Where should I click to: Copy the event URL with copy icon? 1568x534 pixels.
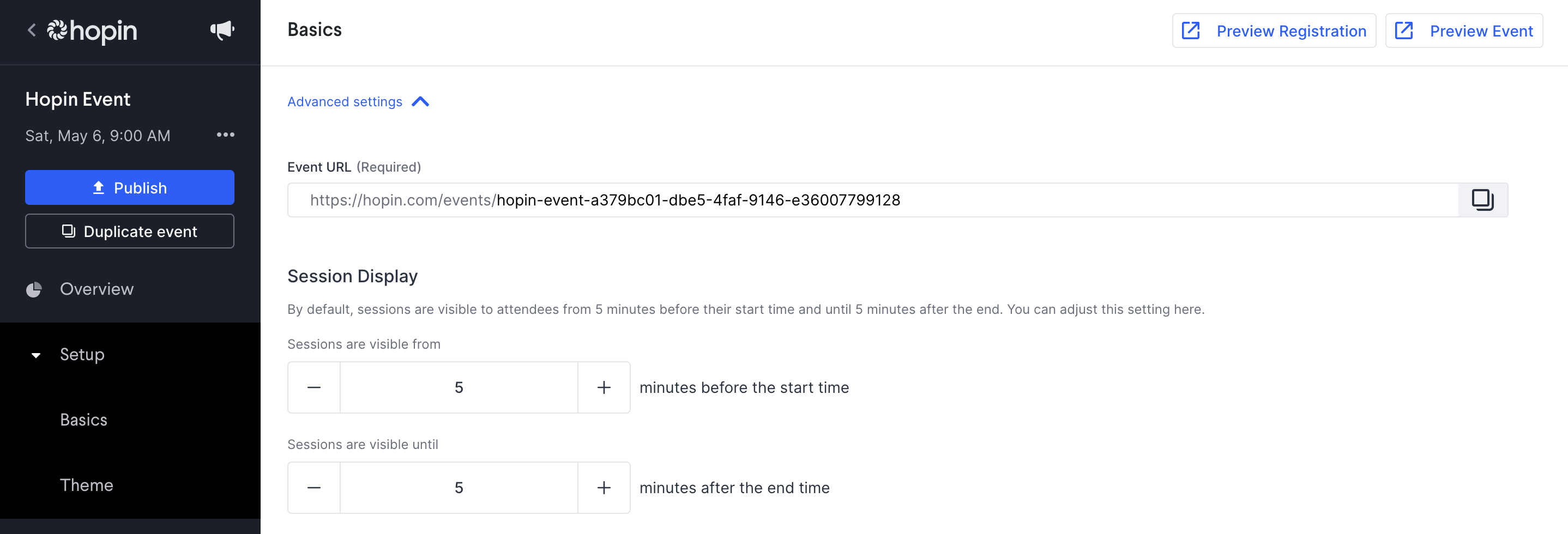tap(1482, 200)
